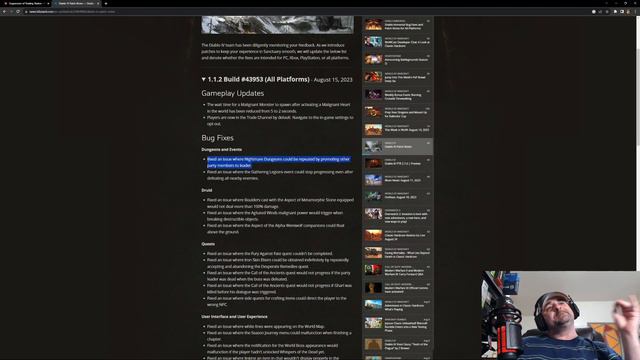Click the Bug Fixes heading
This screenshot has width=640, height=360.
[218, 138]
